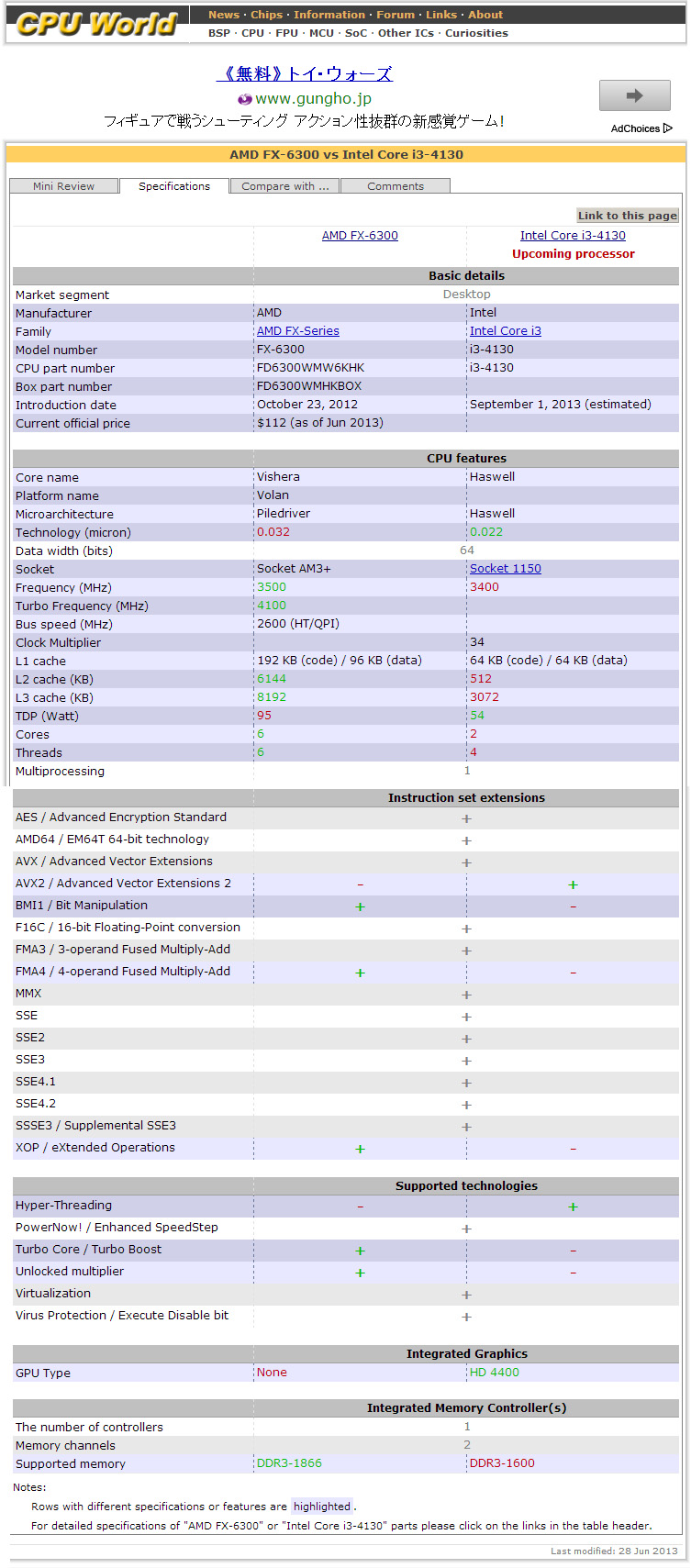Click the Socket AM3+ value
This screenshot has height=1568, width=691.
pos(294,569)
